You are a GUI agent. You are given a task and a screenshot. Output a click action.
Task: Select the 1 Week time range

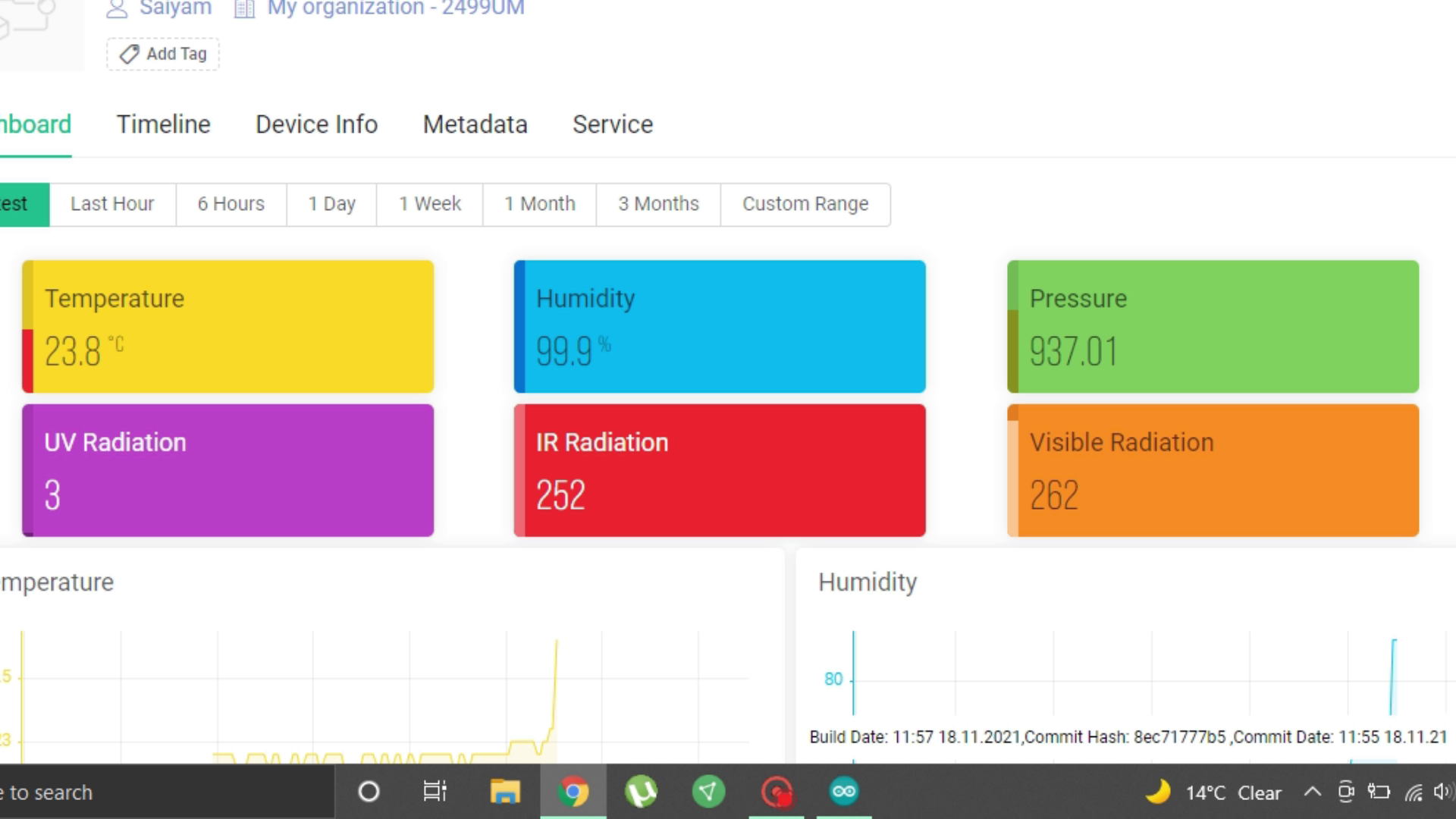(429, 204)
